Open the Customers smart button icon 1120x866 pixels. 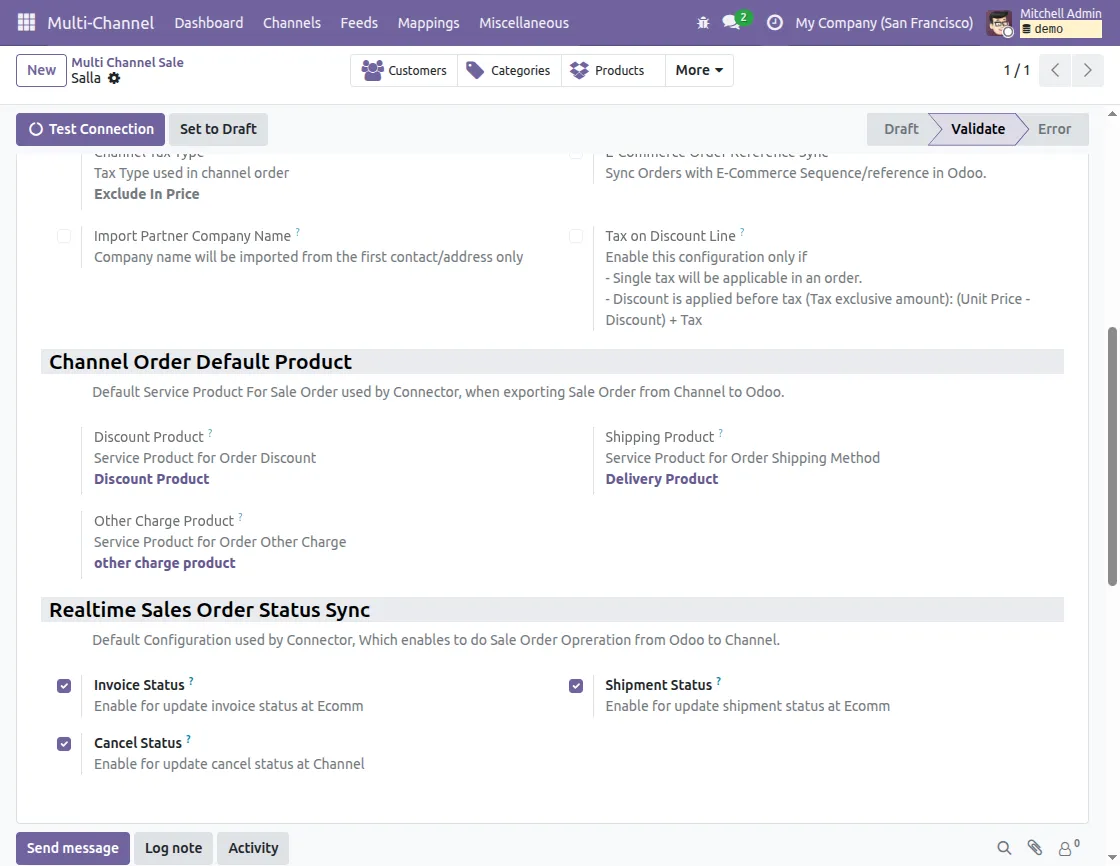click(374, 70)
